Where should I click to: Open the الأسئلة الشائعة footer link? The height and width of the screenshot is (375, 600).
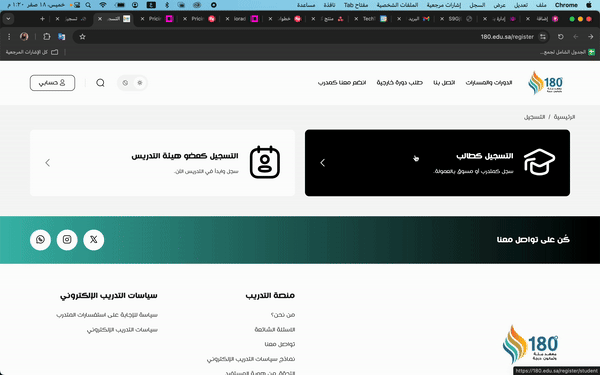point(275,329)
